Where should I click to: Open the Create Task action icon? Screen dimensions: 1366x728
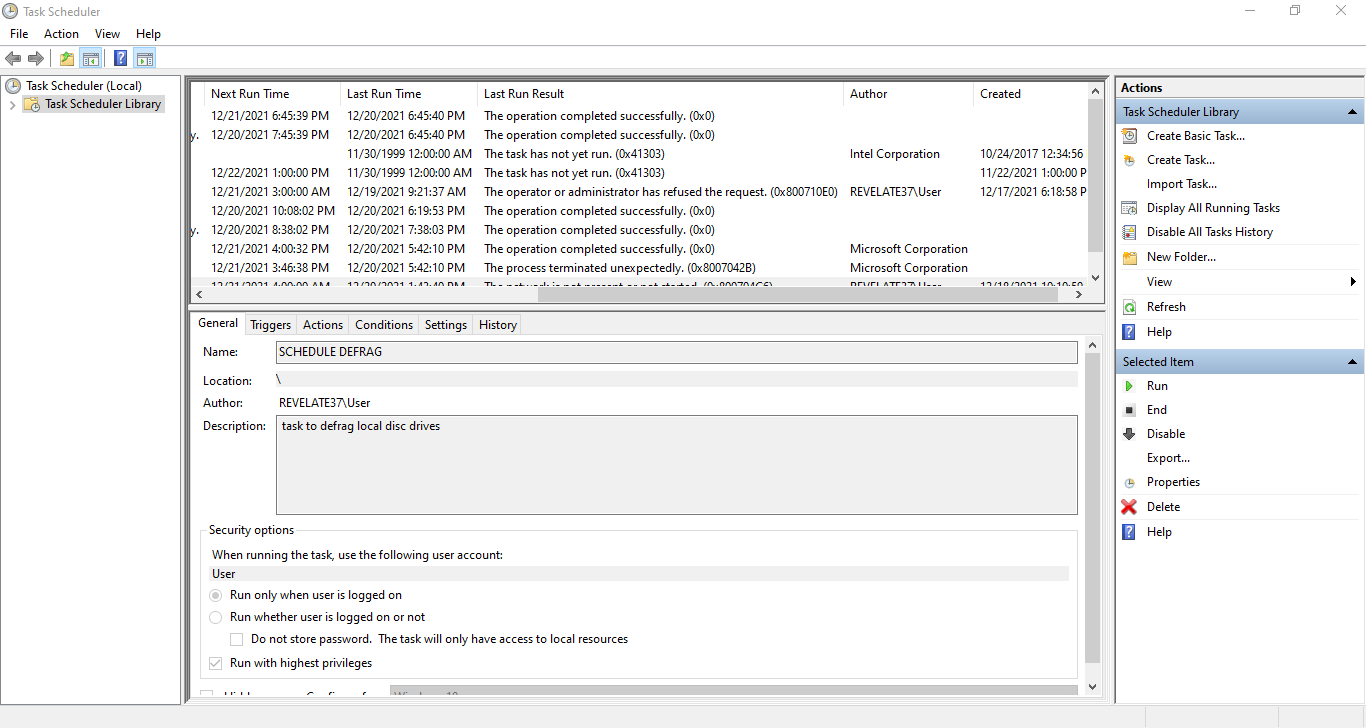tap(1129, 159)
